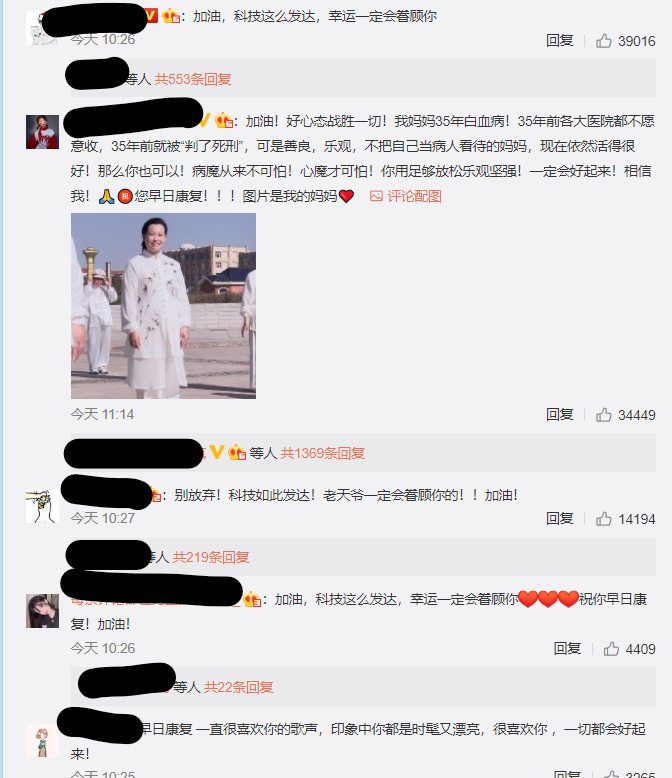
Task: Open the cartoon avatar of first commenter
Action: 42,28
